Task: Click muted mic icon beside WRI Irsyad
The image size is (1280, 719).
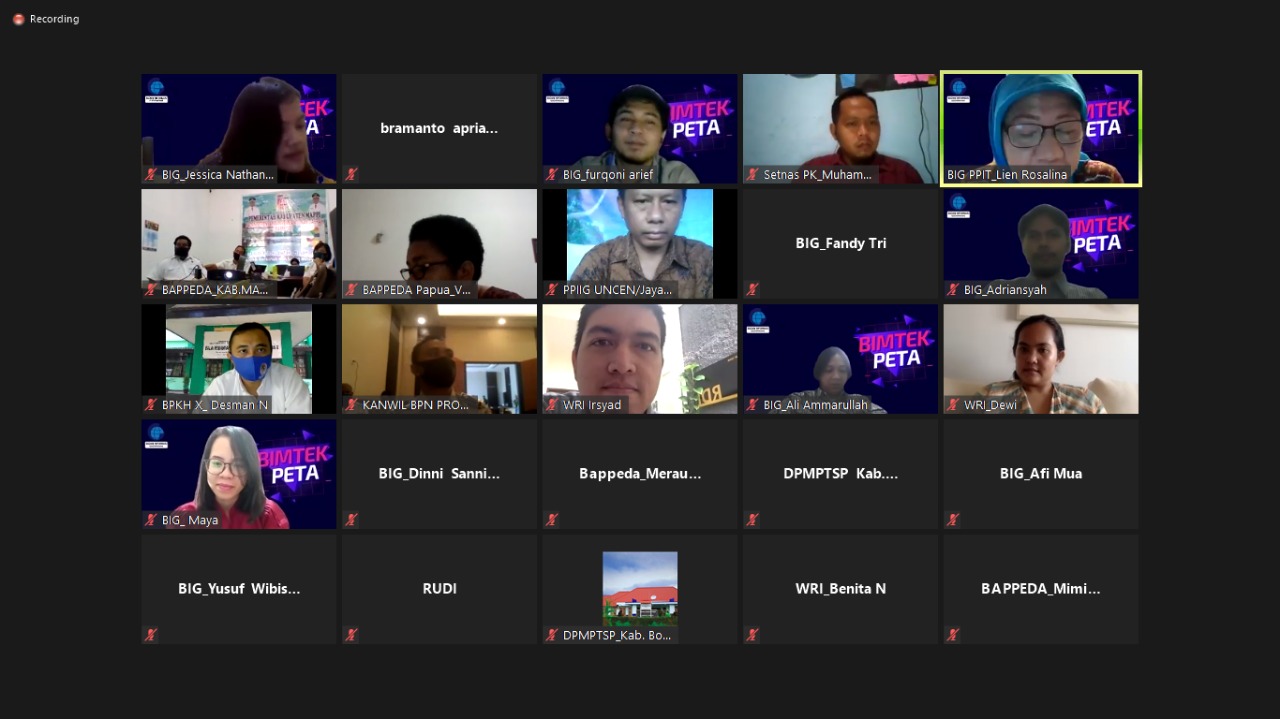Action: click(552, 405)
